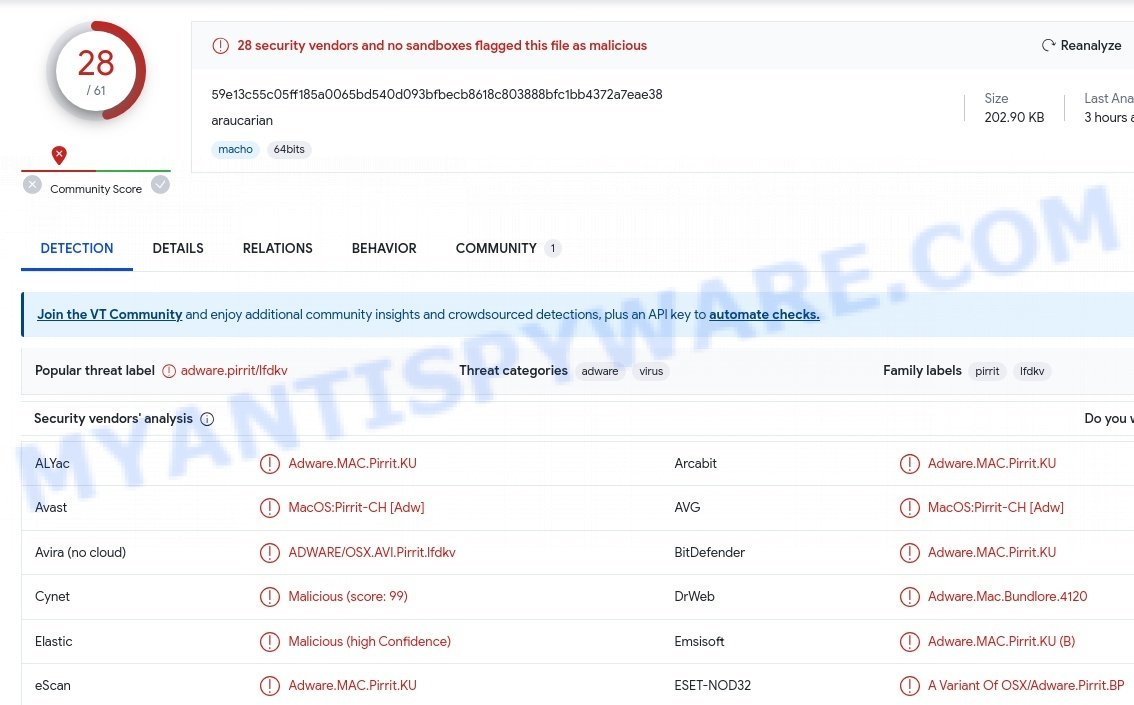Image resolution: width=1134 pixels, height=705 pixels.
Task: Click Avast's MacOS:Pirrit-CH [Adw] result
Action: (357, 508)
